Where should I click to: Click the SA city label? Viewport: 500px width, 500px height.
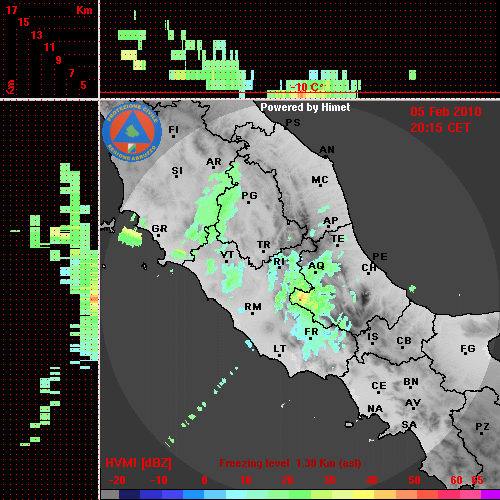click(409, 425)
